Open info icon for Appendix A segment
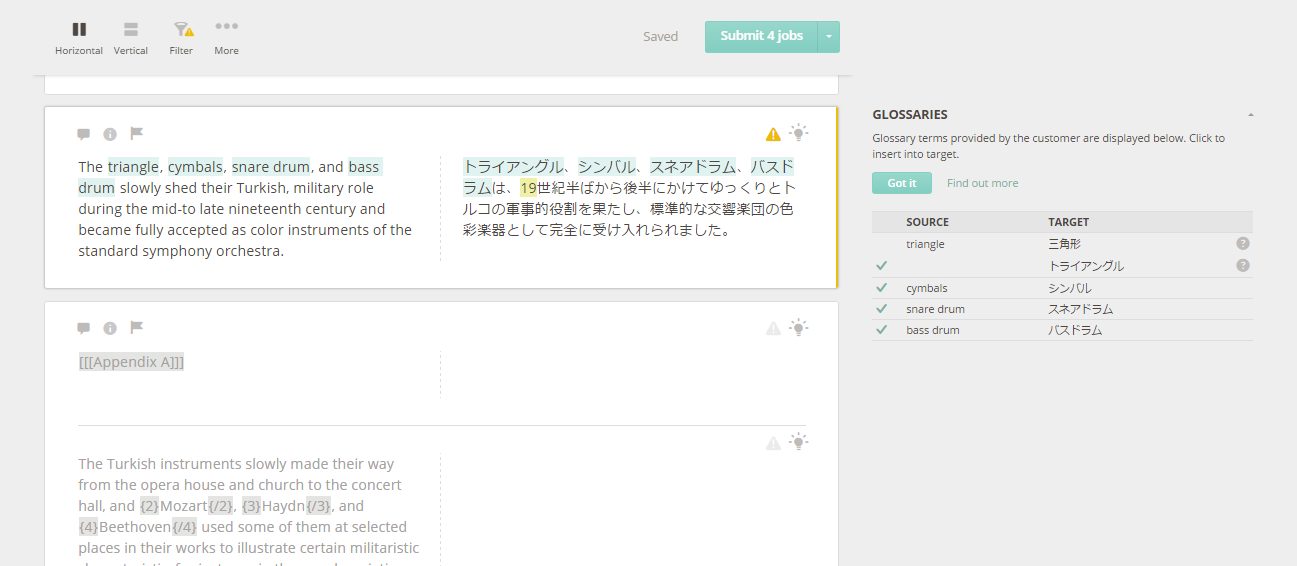This screenshot has height=566, width=1297. point(110,328)
